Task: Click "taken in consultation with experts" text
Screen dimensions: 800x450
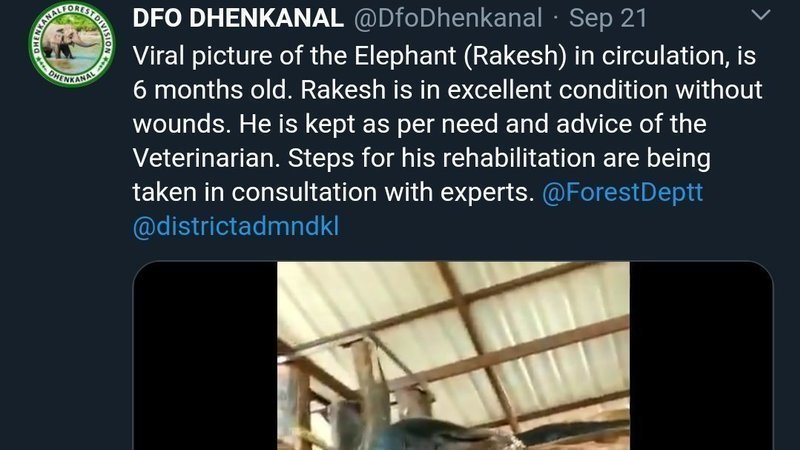Action: [333, 192]
